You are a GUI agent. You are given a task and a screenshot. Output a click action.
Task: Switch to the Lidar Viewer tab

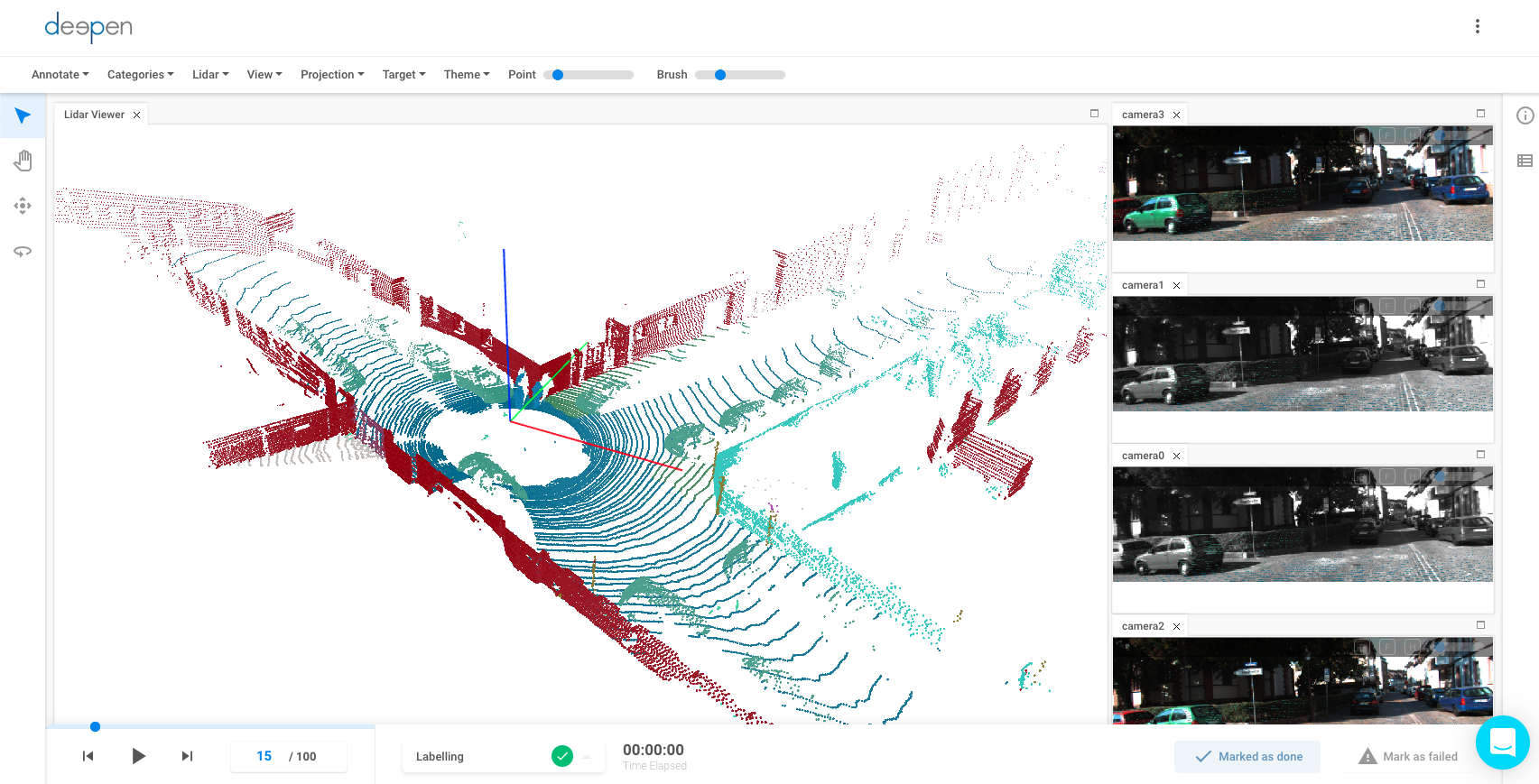pyautogui.click(x=94, y=115)
